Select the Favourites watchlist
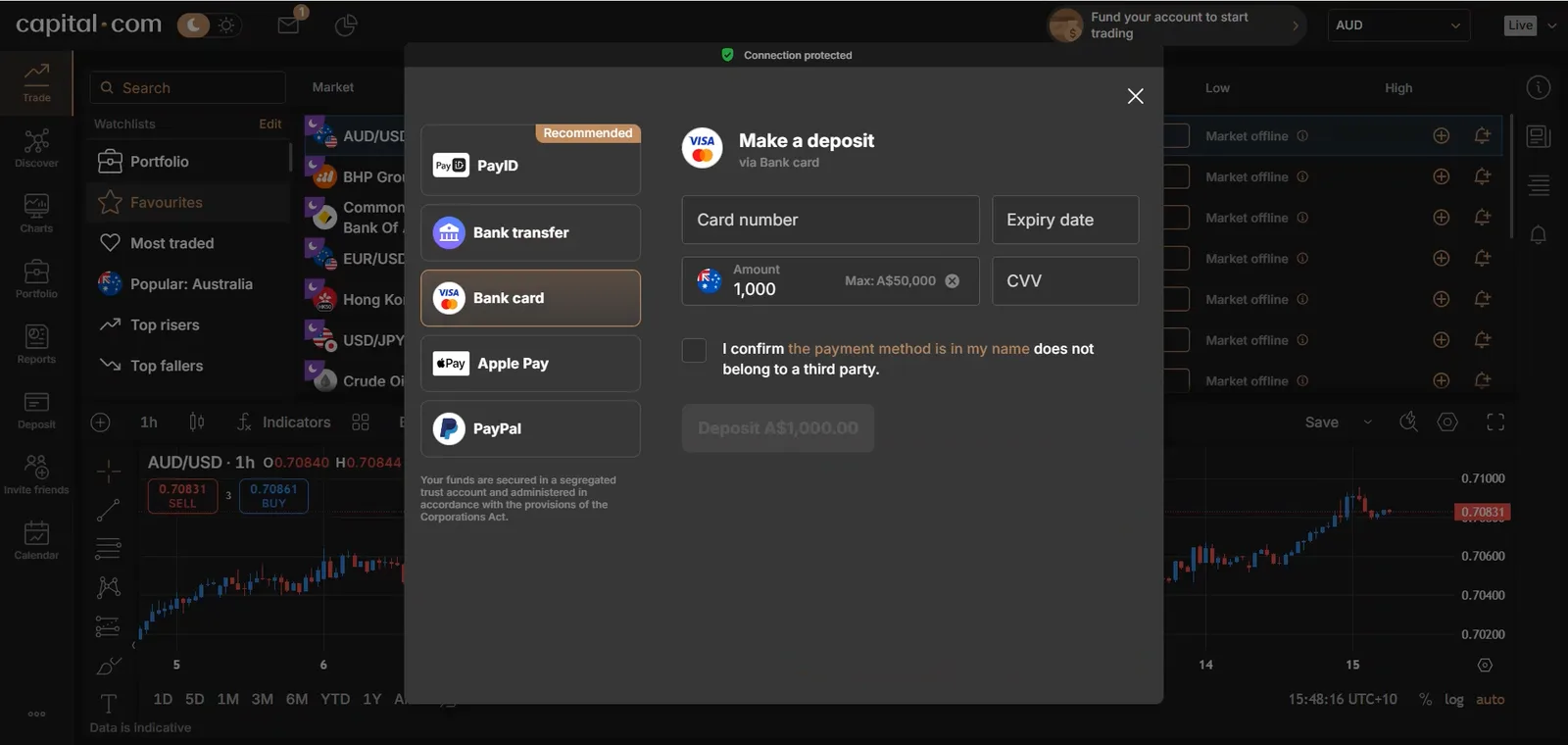 tap(188, 203)
